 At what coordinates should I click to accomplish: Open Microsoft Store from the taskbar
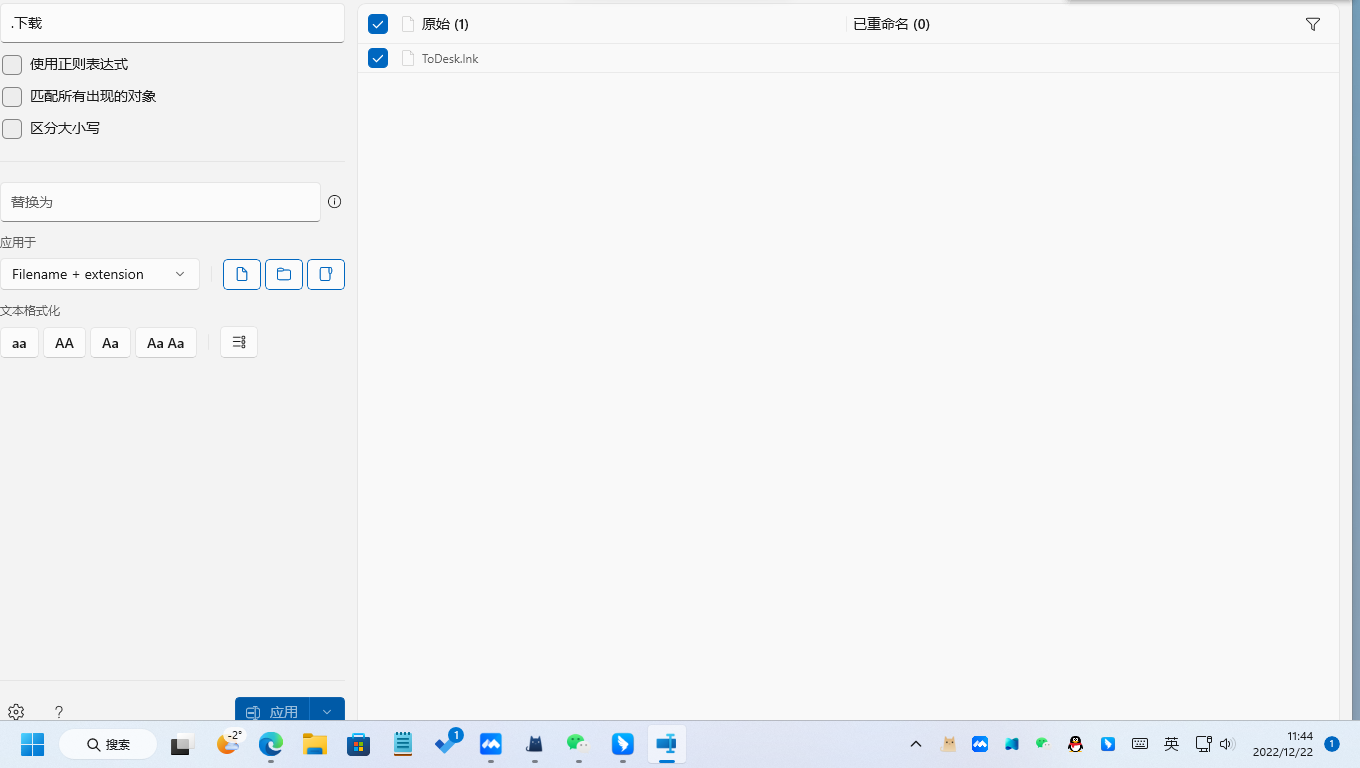[359, 744]
